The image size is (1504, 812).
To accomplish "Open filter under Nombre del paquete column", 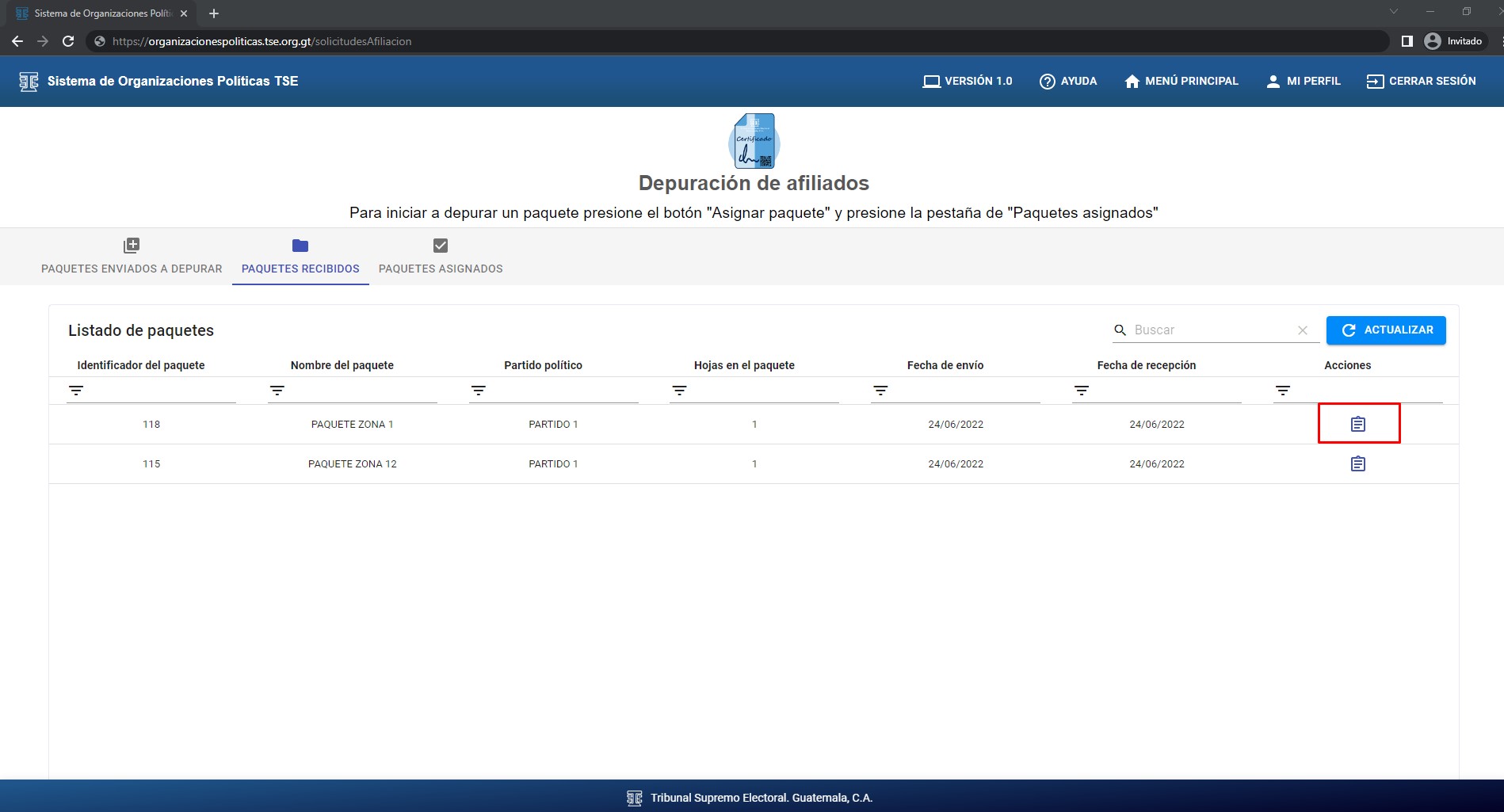I will tap(277, 391).
